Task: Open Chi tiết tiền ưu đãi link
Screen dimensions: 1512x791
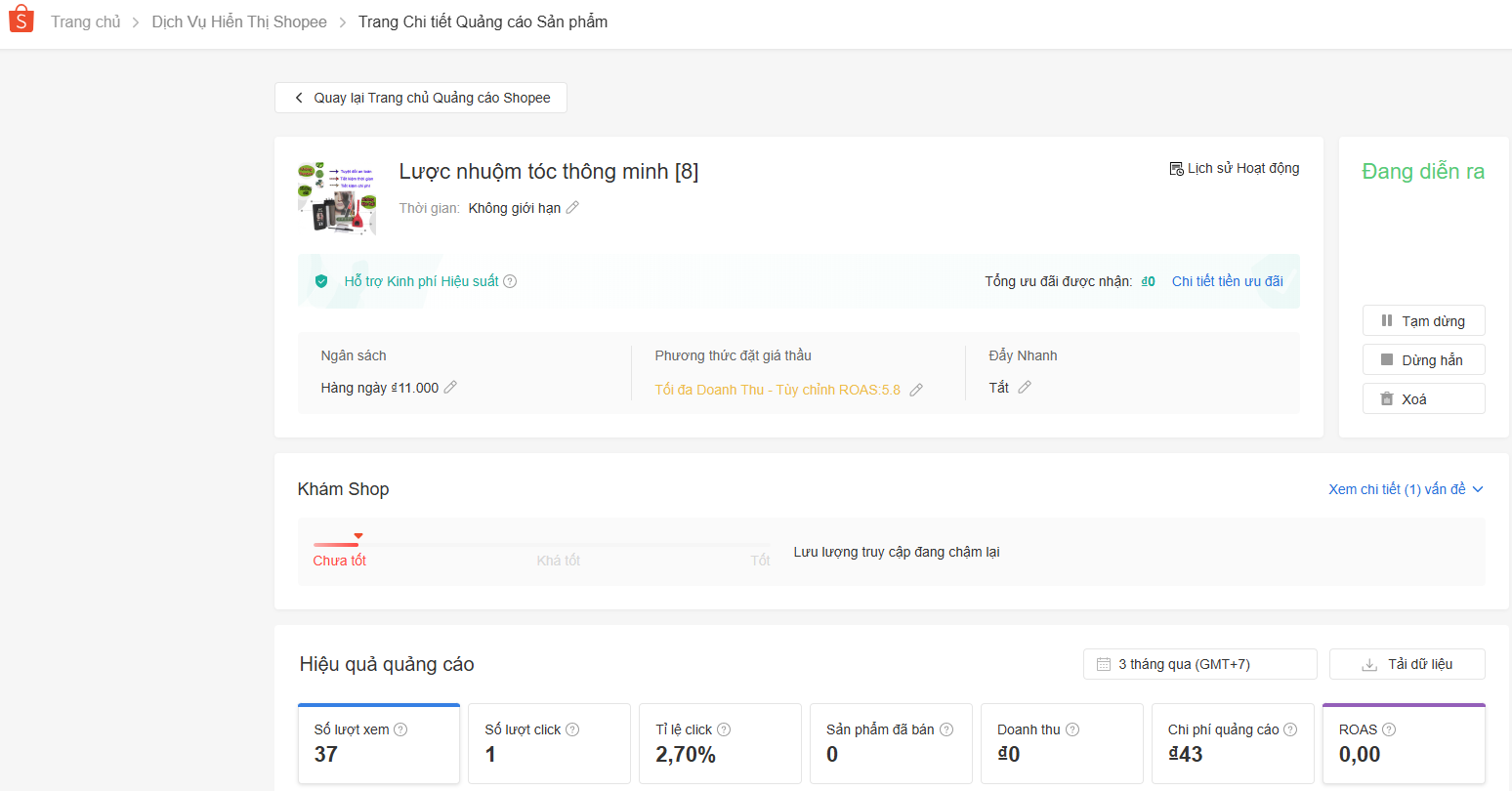Action: tap(1227, 281)
